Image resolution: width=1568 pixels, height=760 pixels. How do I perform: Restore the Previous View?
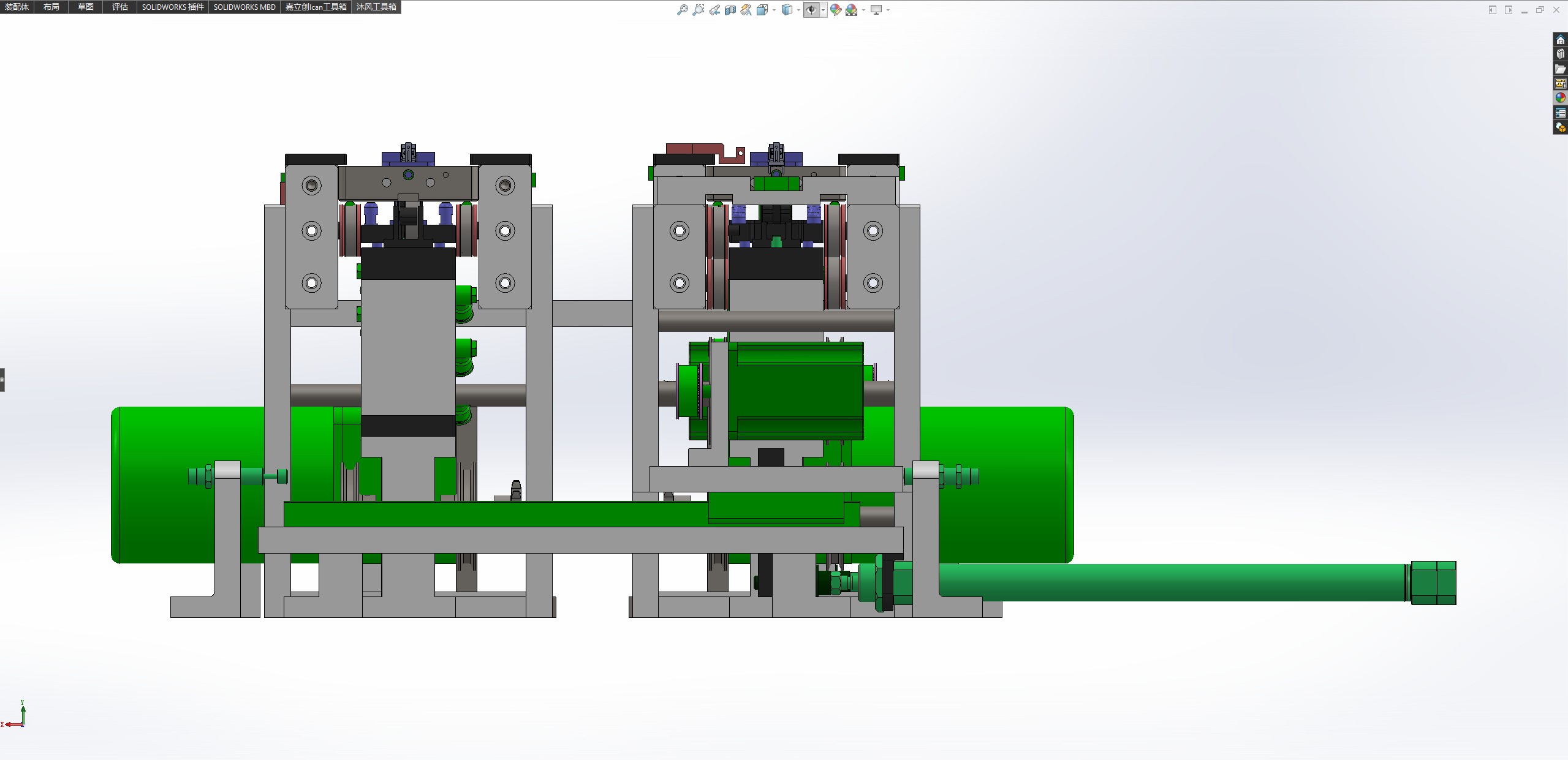tap(714, 10)
